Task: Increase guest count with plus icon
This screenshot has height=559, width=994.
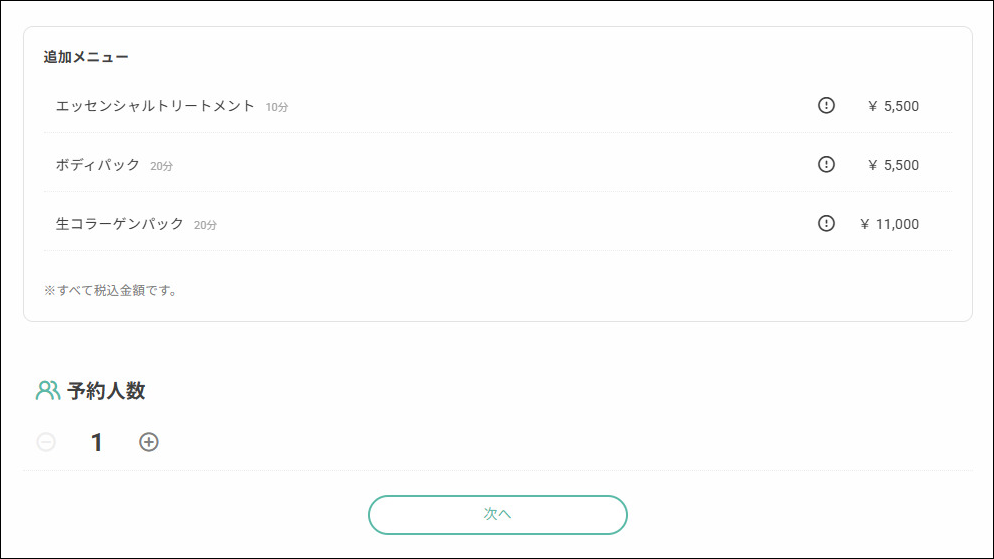Action: 149,442
